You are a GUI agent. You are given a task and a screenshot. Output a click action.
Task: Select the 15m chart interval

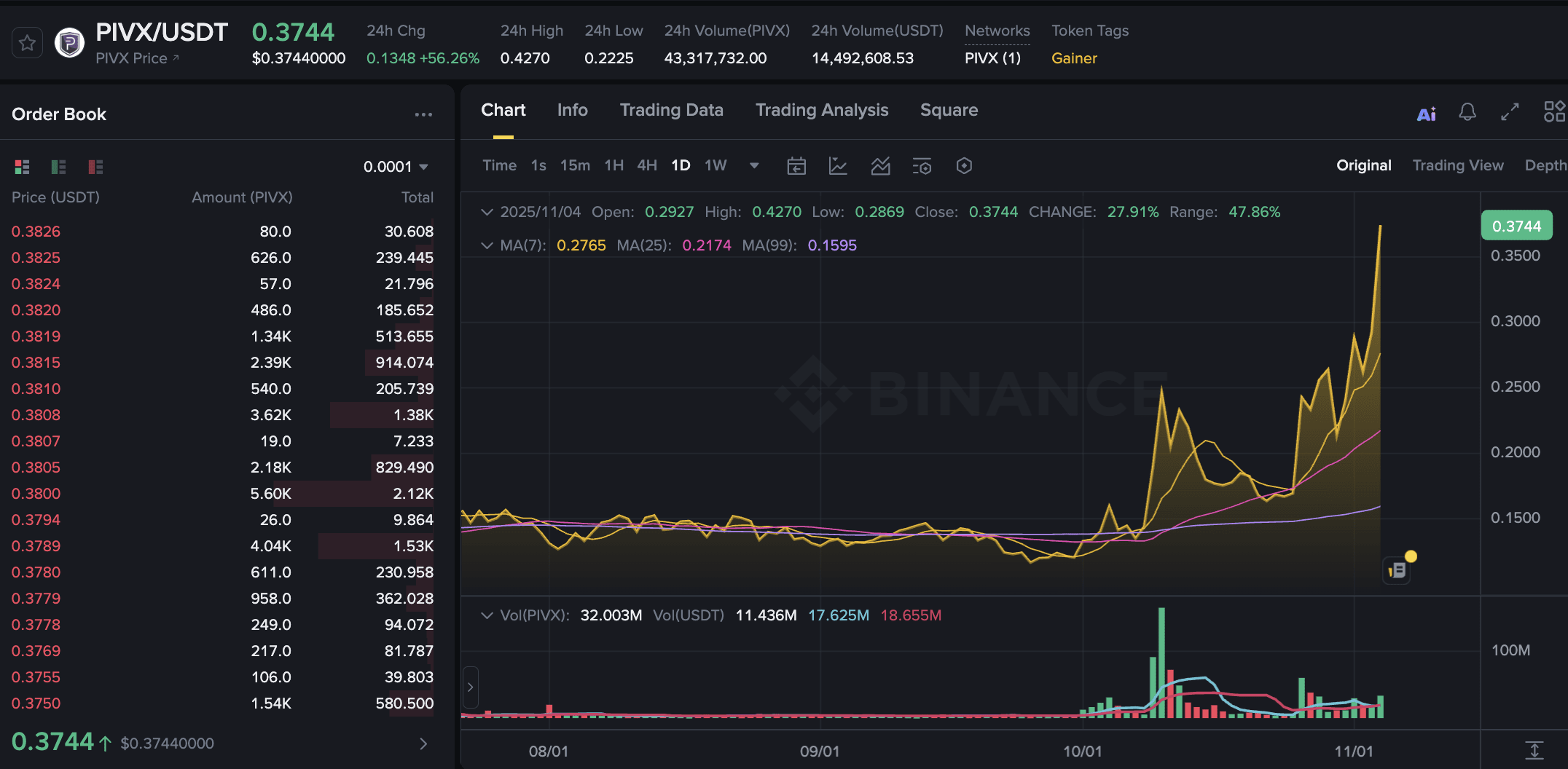point(575,165)
